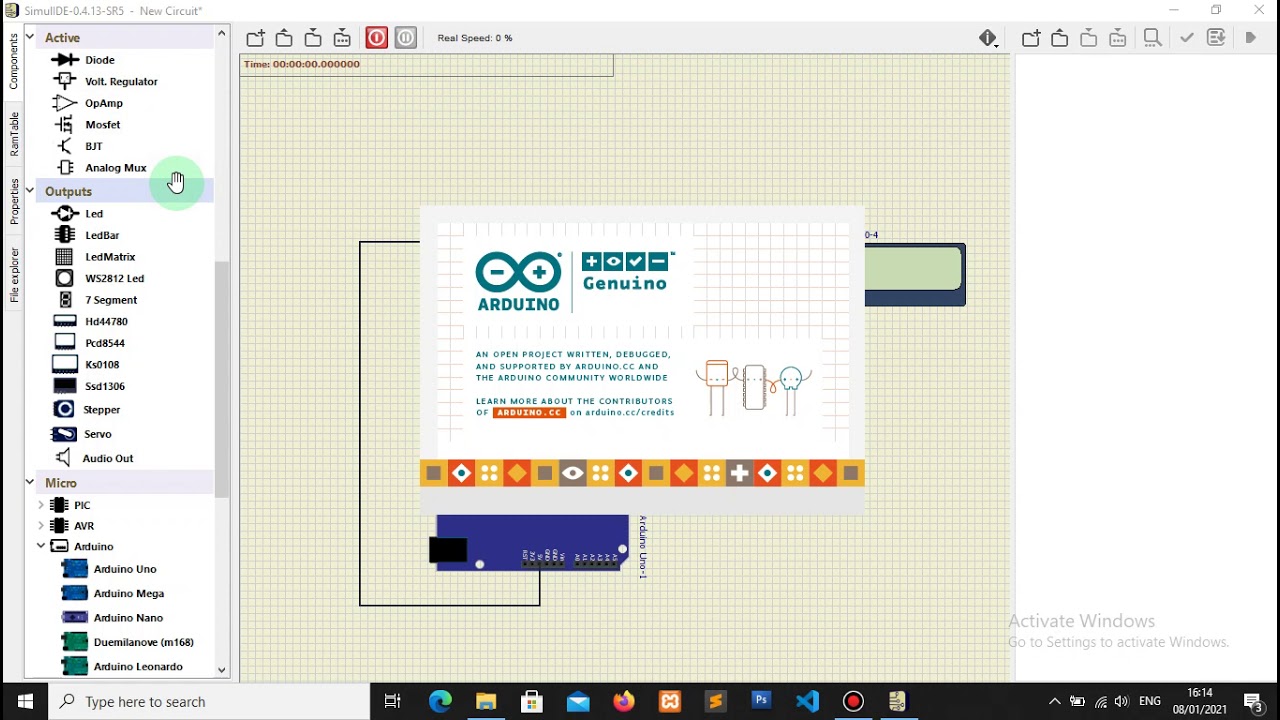The image size is (1280, 720).
Task: Open the Properties side tab
Action: [13, 201]
